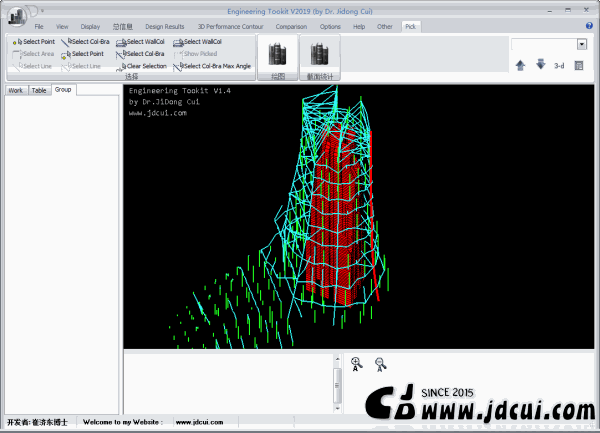
Task: Click the www.jdcui.com status bar link
Action: point(199,422)
